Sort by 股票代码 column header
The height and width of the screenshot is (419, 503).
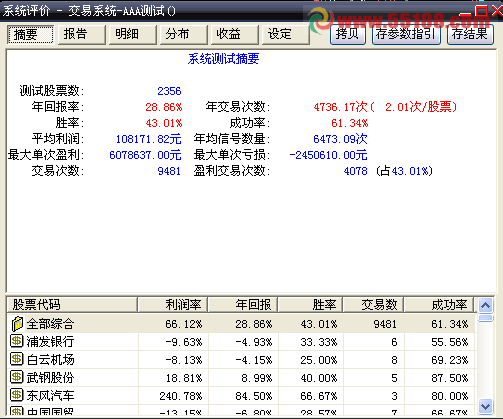coord(72,305)
